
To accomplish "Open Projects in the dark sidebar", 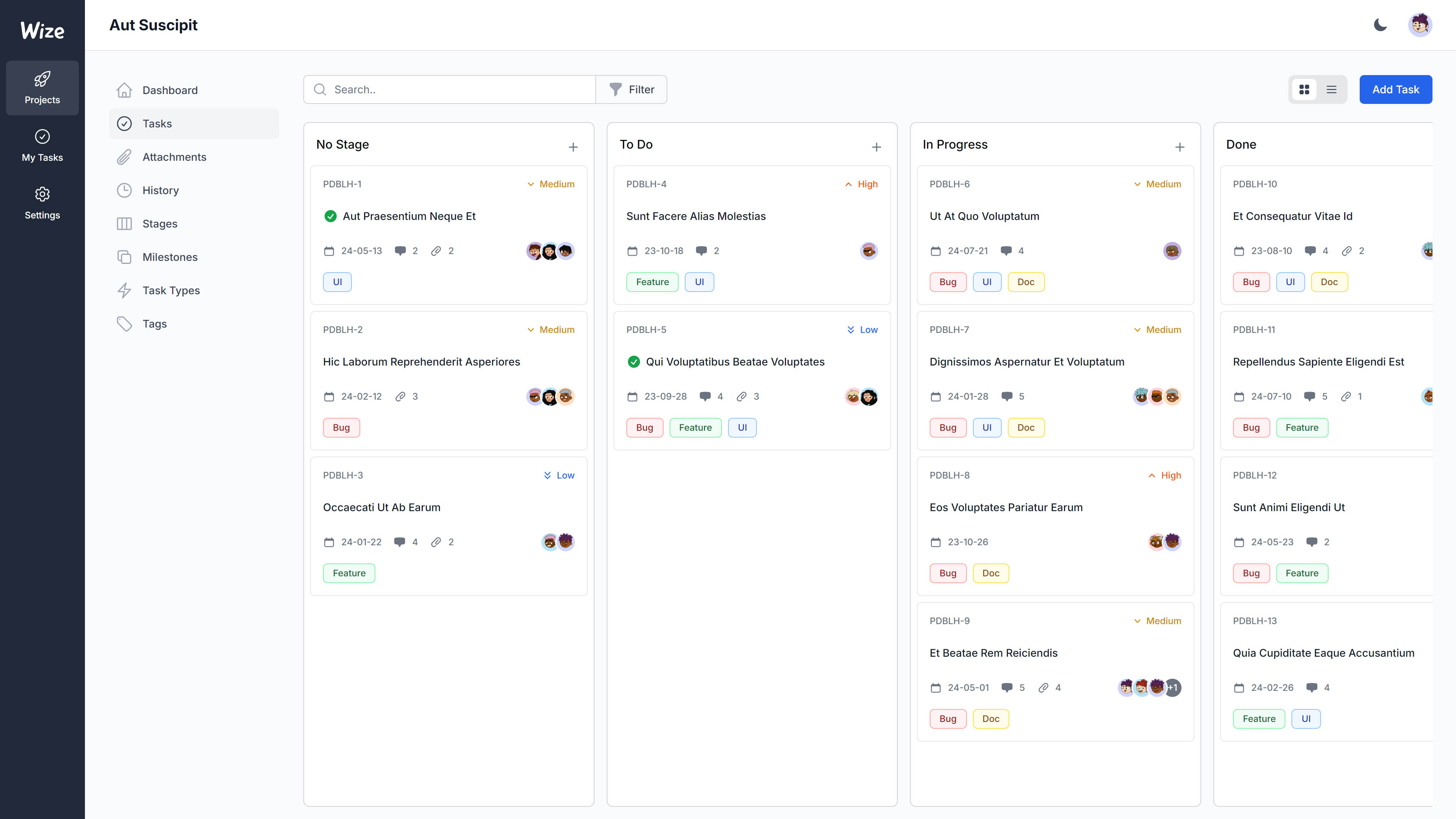I will click(x=42, y=88).
